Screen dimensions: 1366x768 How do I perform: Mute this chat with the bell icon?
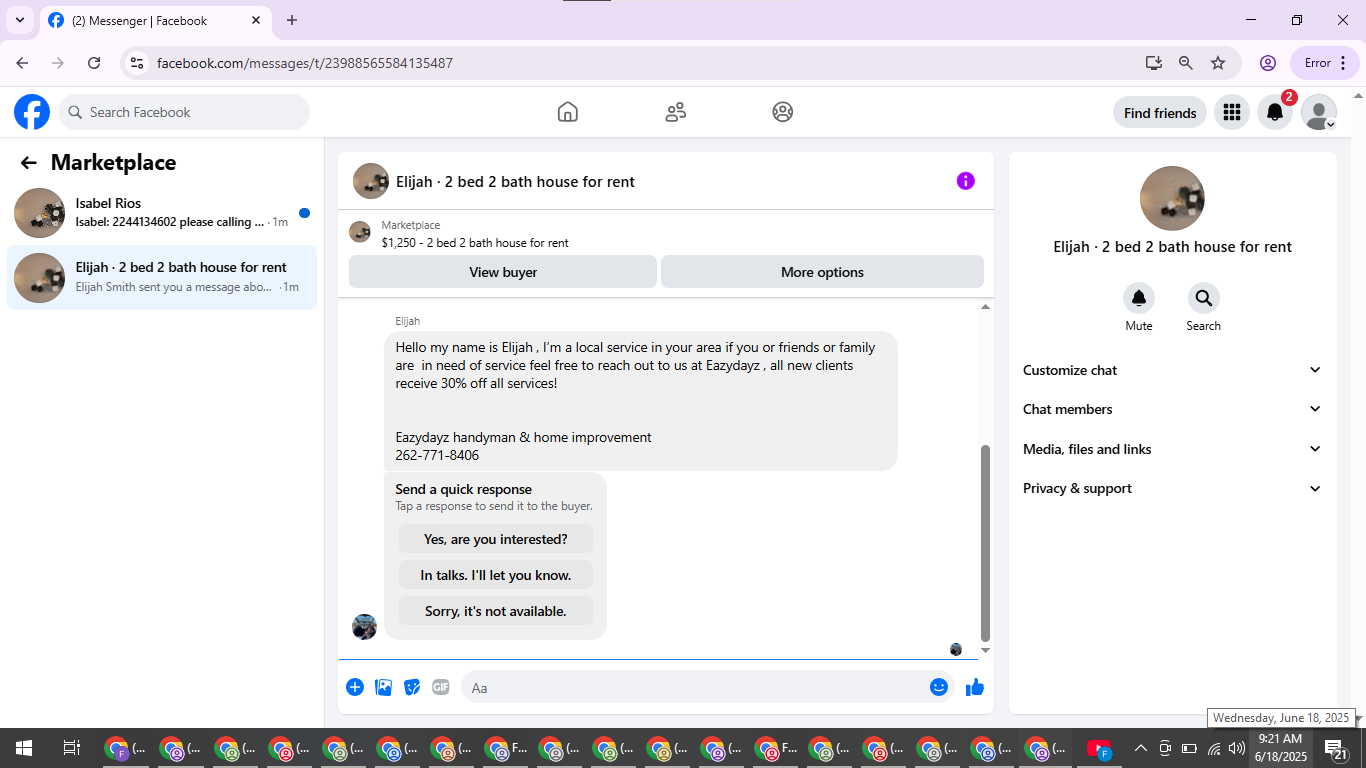(x=1139, y=298)
